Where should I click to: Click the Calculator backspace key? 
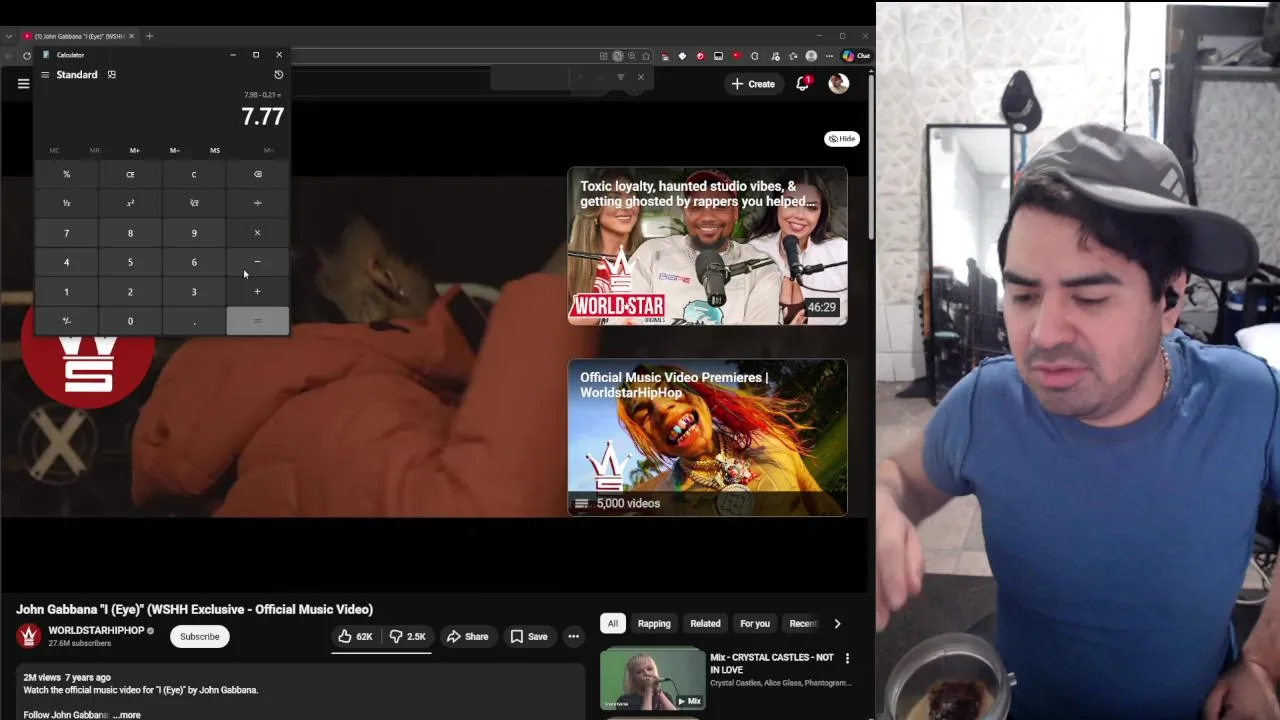[x=257, y=174]
